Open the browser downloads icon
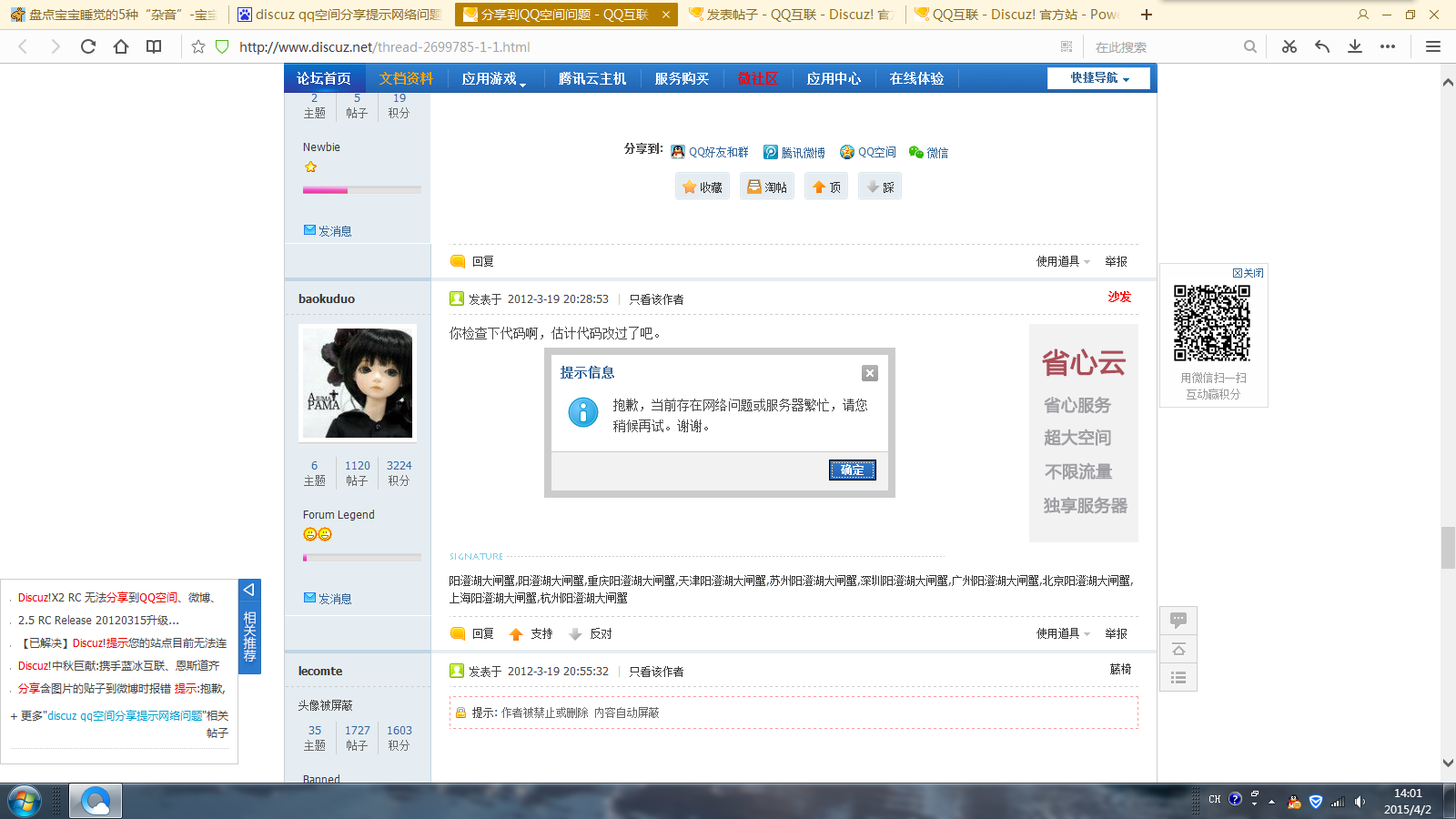1456x819 pixels. tap(1355, 46)
